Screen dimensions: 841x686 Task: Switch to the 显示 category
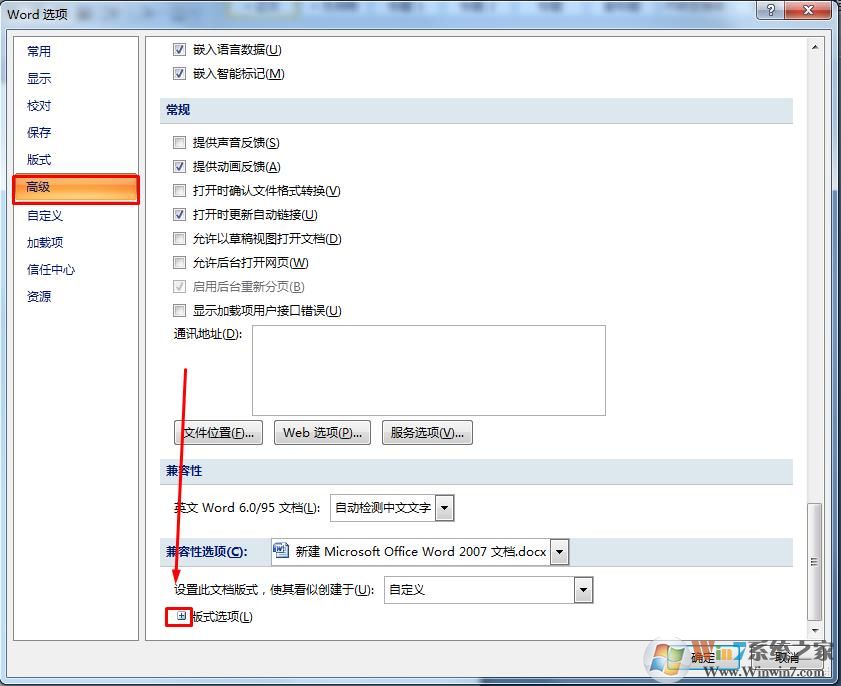click(x=39, y=79)
